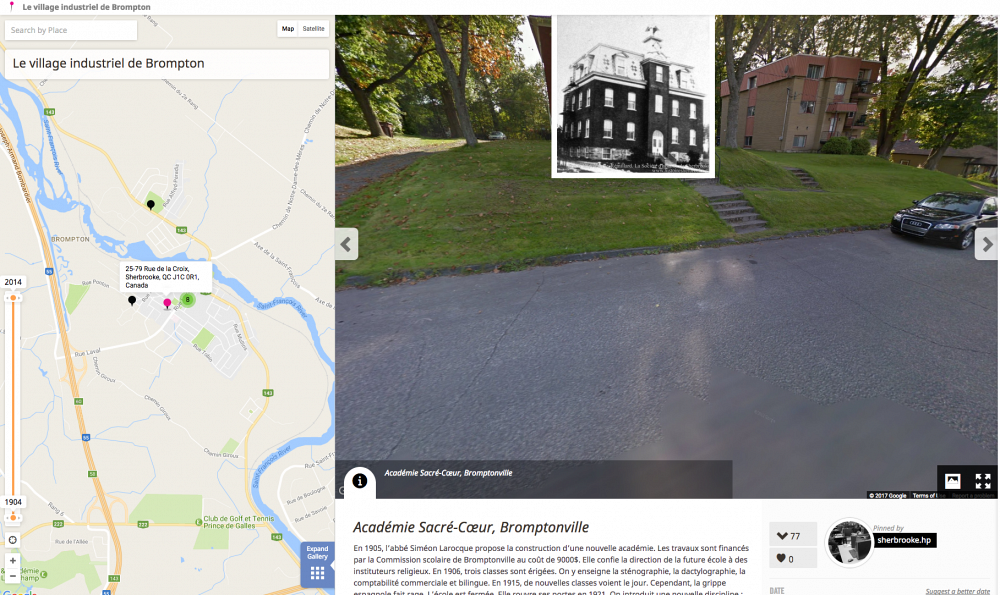
Task: Open the green cluster marker labeled 8
Action: (x=188, y=299)
